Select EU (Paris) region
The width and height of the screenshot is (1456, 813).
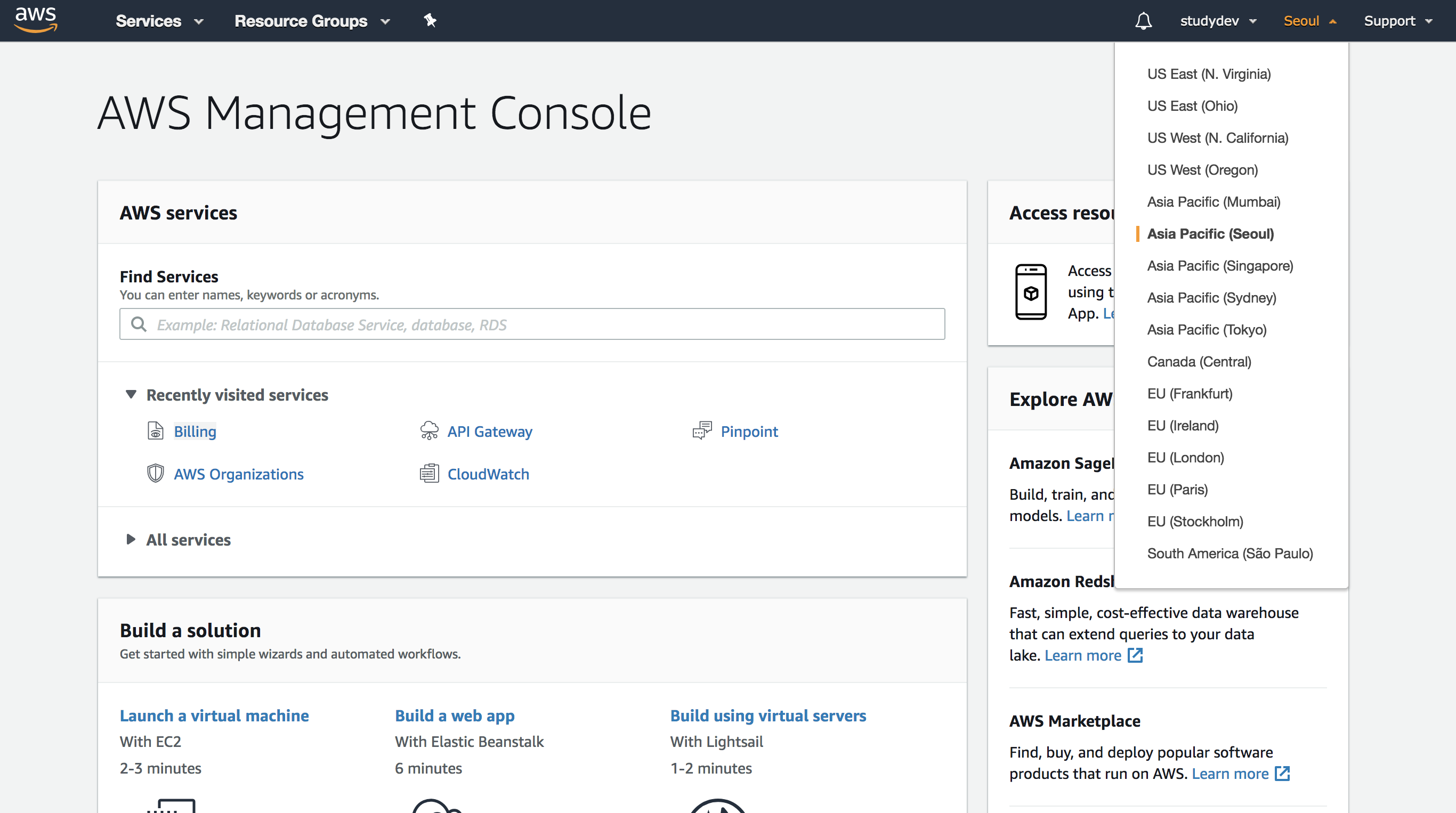click(x=1177, y=489)
